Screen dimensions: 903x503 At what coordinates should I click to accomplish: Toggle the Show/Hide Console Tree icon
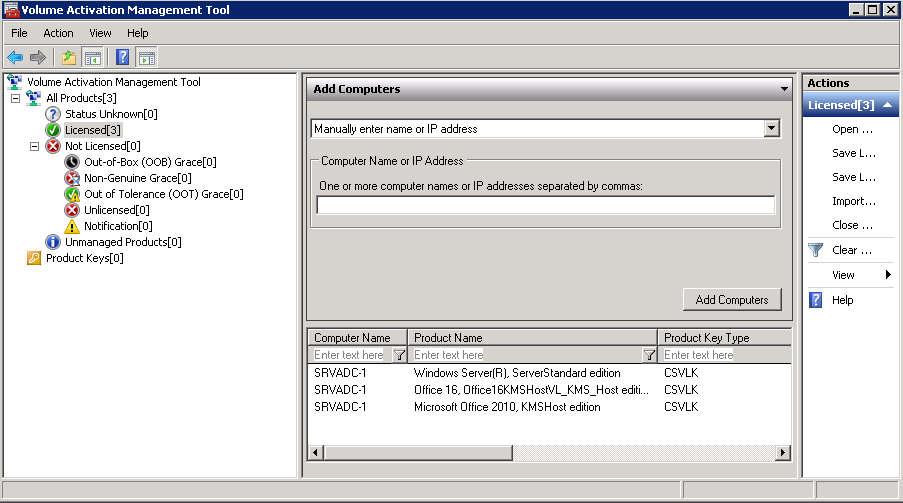pos(93,58)
